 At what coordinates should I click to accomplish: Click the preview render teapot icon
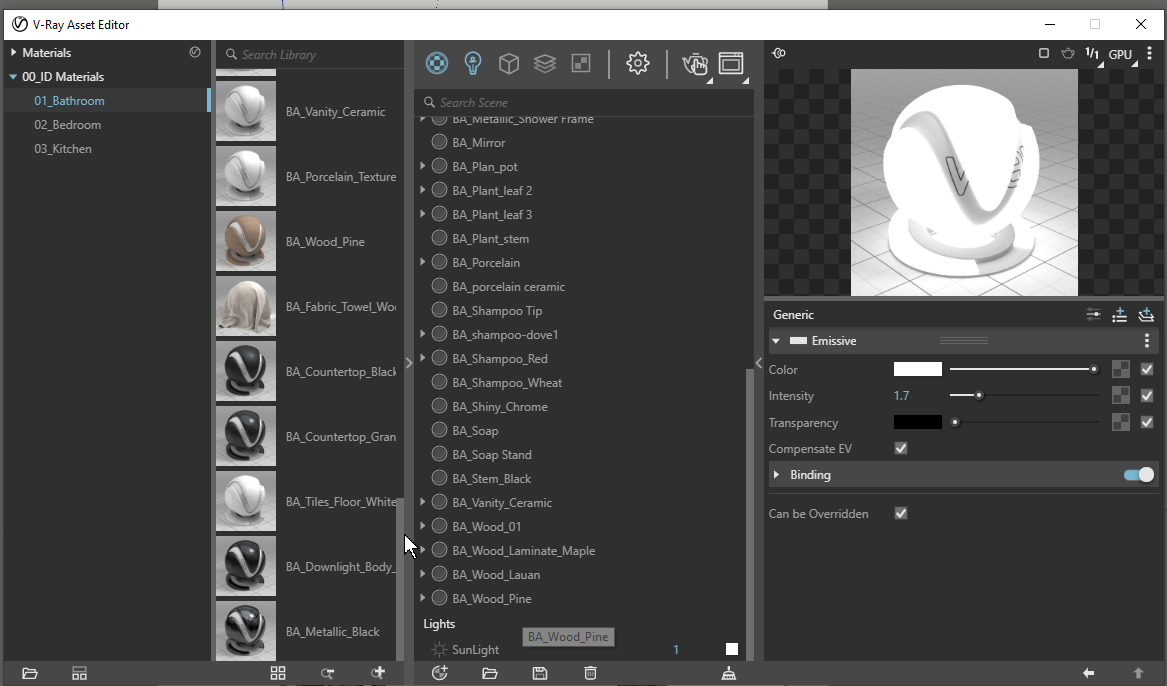click(x=1068, y=53)
